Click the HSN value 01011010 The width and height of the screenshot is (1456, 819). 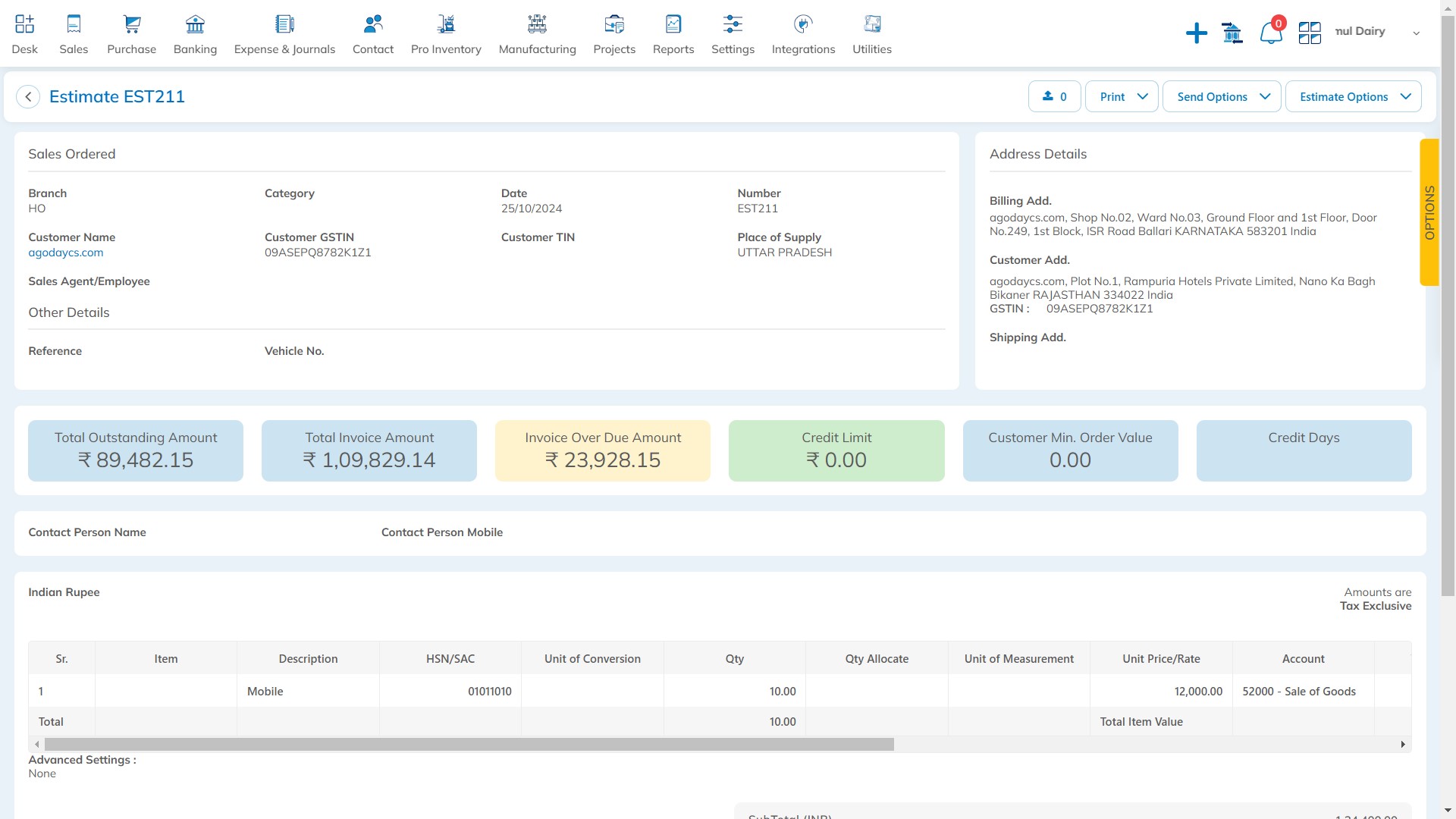click(x=490, y=691)
